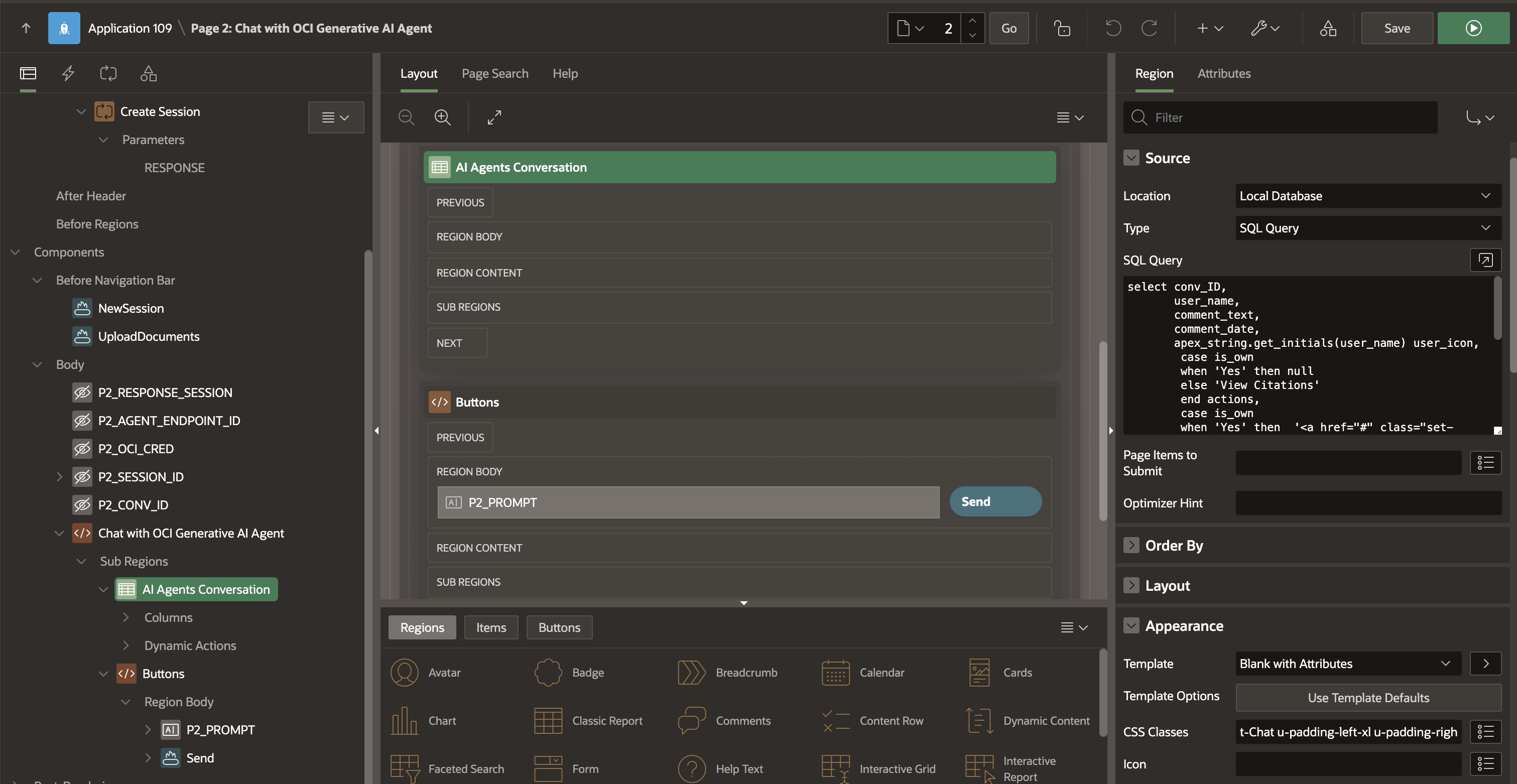Open the Processing tab icon

108,74
